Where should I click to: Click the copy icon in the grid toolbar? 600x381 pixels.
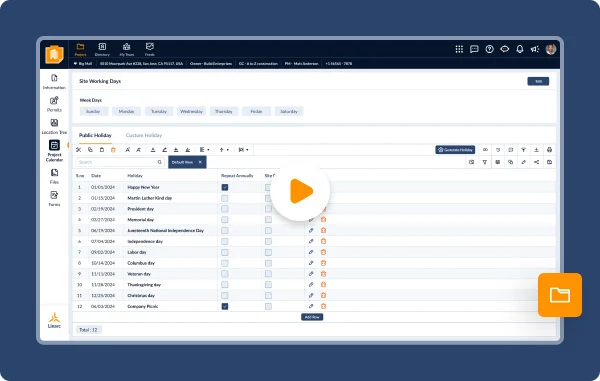pyautogui.click(x=90, y=150)
